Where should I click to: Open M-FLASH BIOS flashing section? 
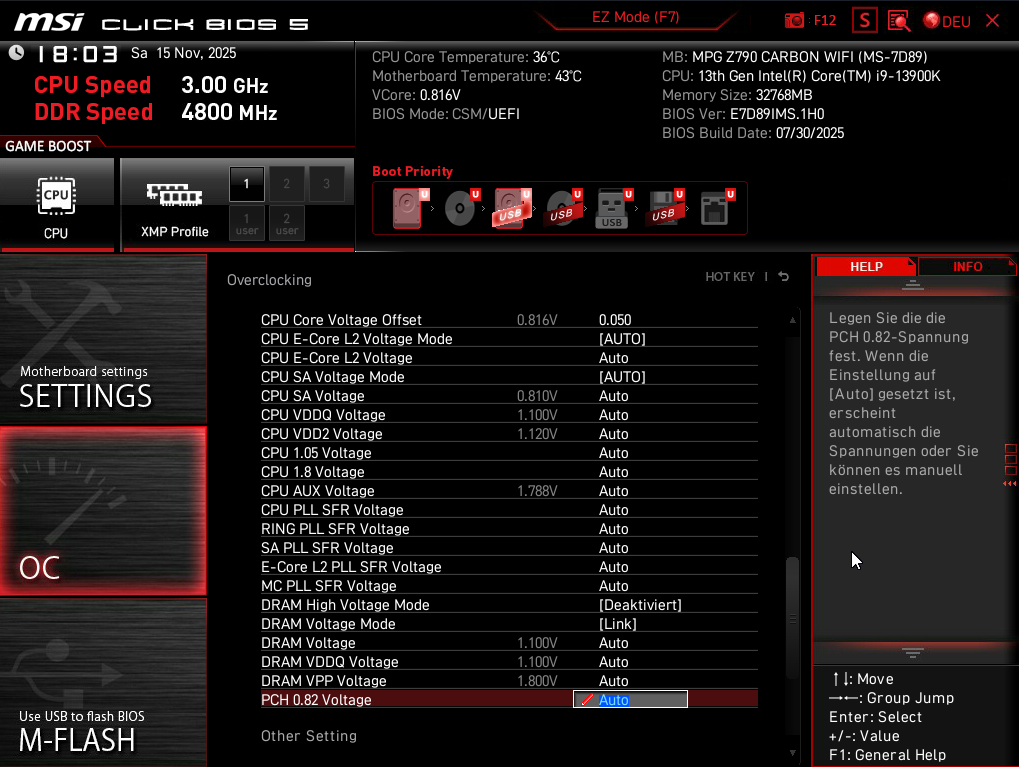103,682
